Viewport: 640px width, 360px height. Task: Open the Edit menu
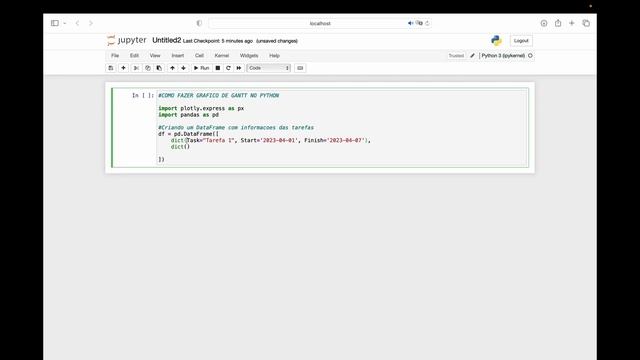(x=134, y=56)
